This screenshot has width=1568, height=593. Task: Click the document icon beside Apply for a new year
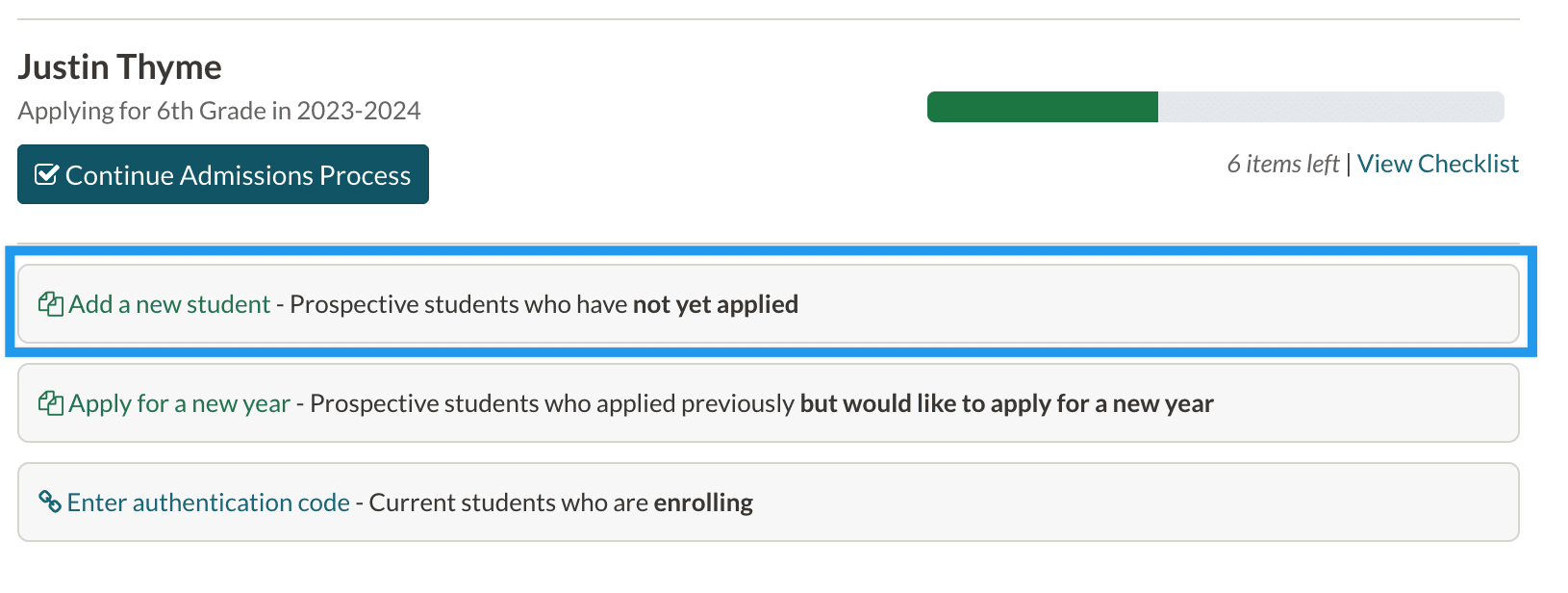pyautogui.click(x=50, y=403)
